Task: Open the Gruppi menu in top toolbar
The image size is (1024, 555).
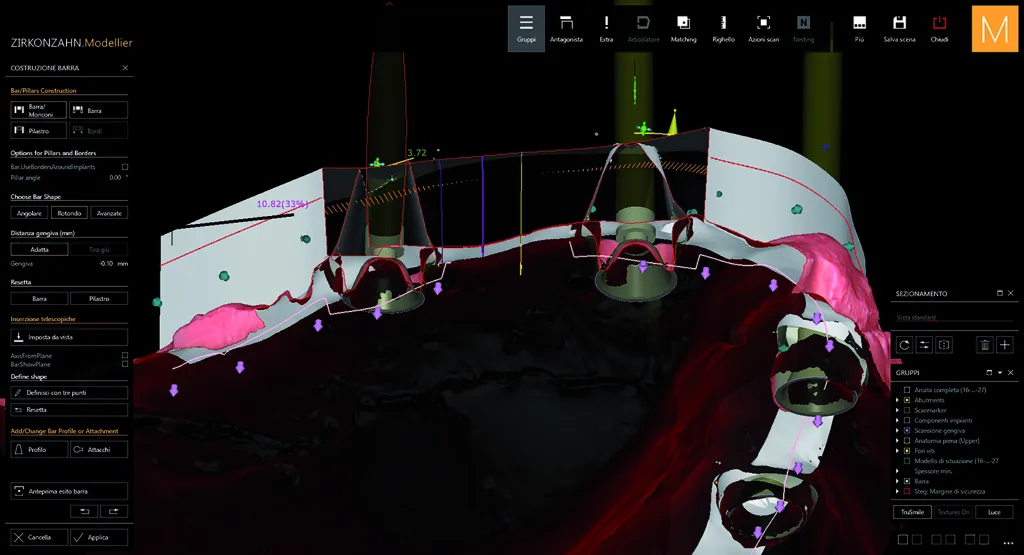Action: click(x=526, y=28)
